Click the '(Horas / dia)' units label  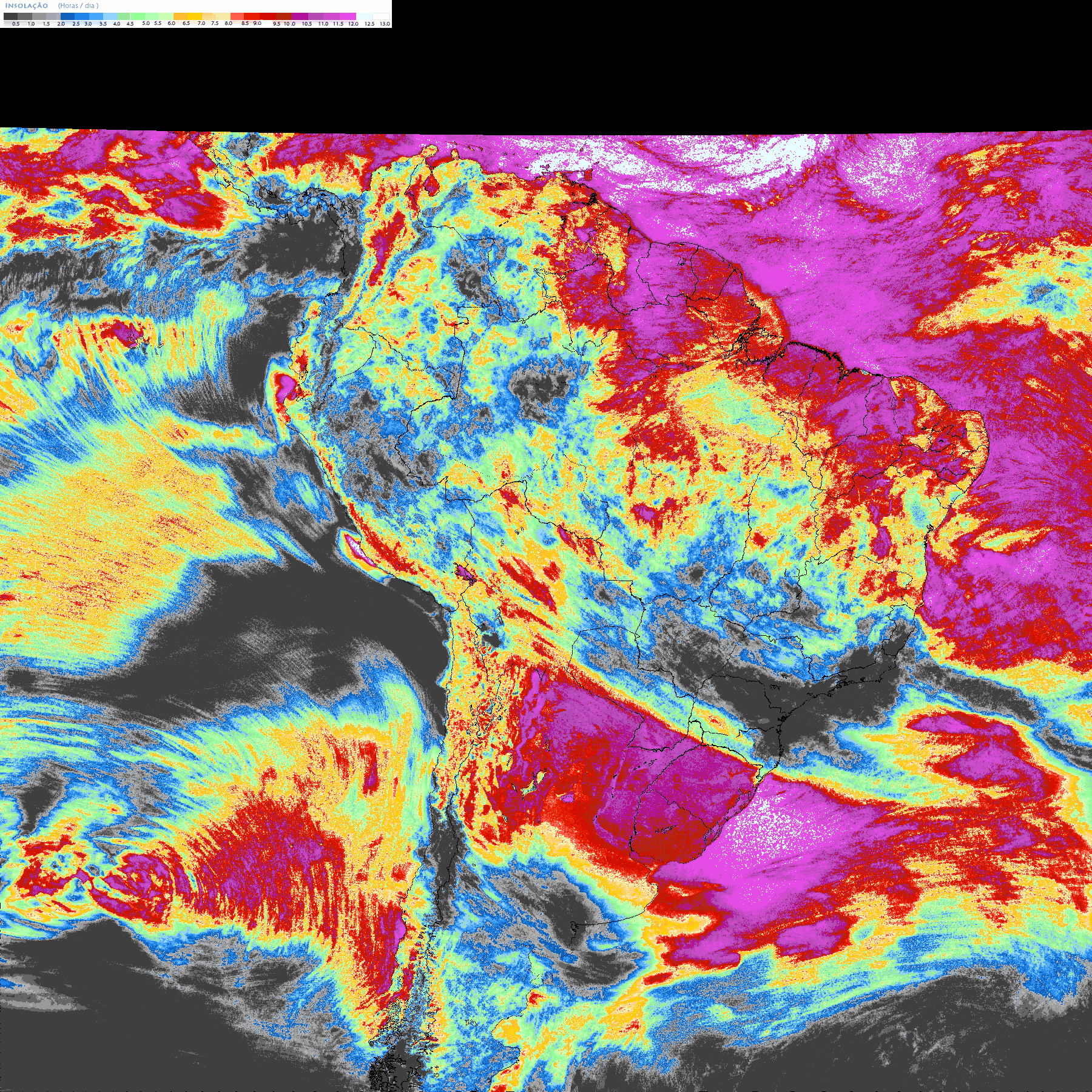point(78,5)
